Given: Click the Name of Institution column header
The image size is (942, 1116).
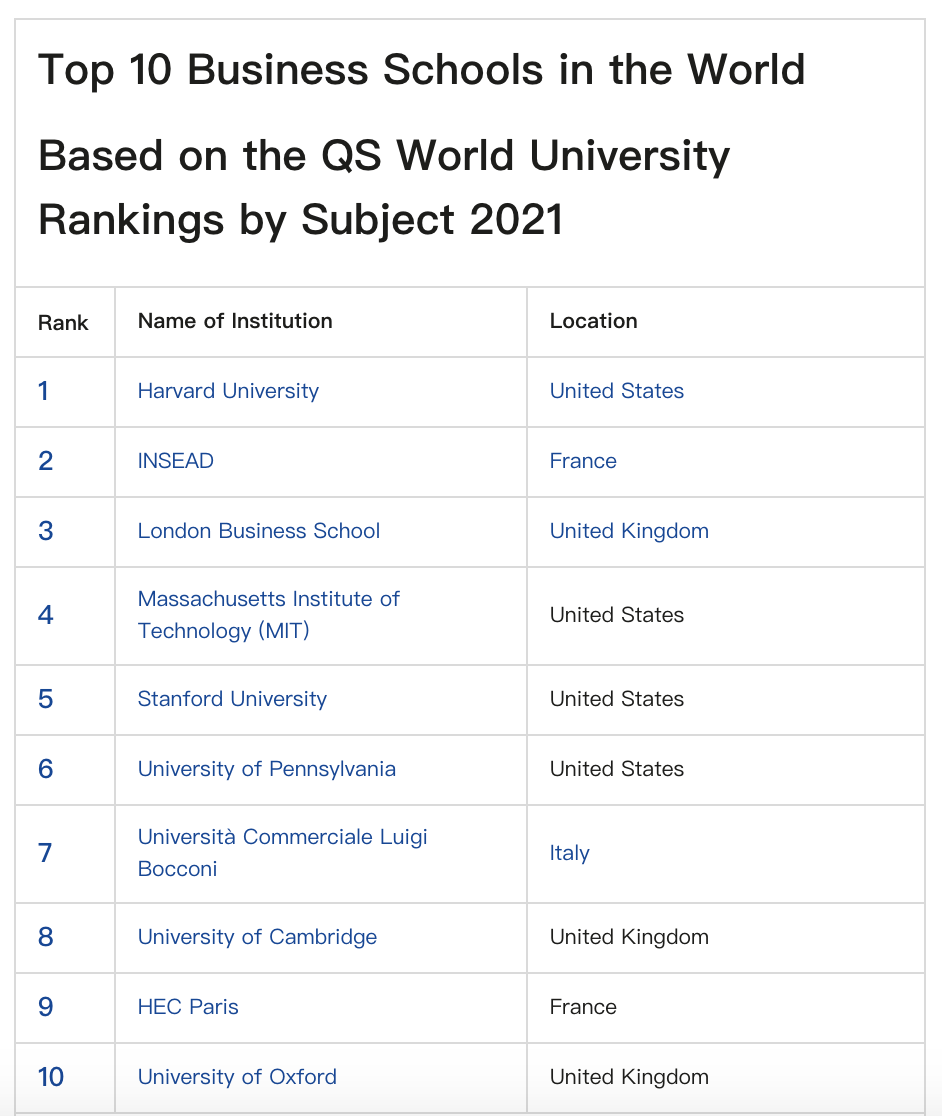Looking at the screenshot, I should click(x=235, y=321).
